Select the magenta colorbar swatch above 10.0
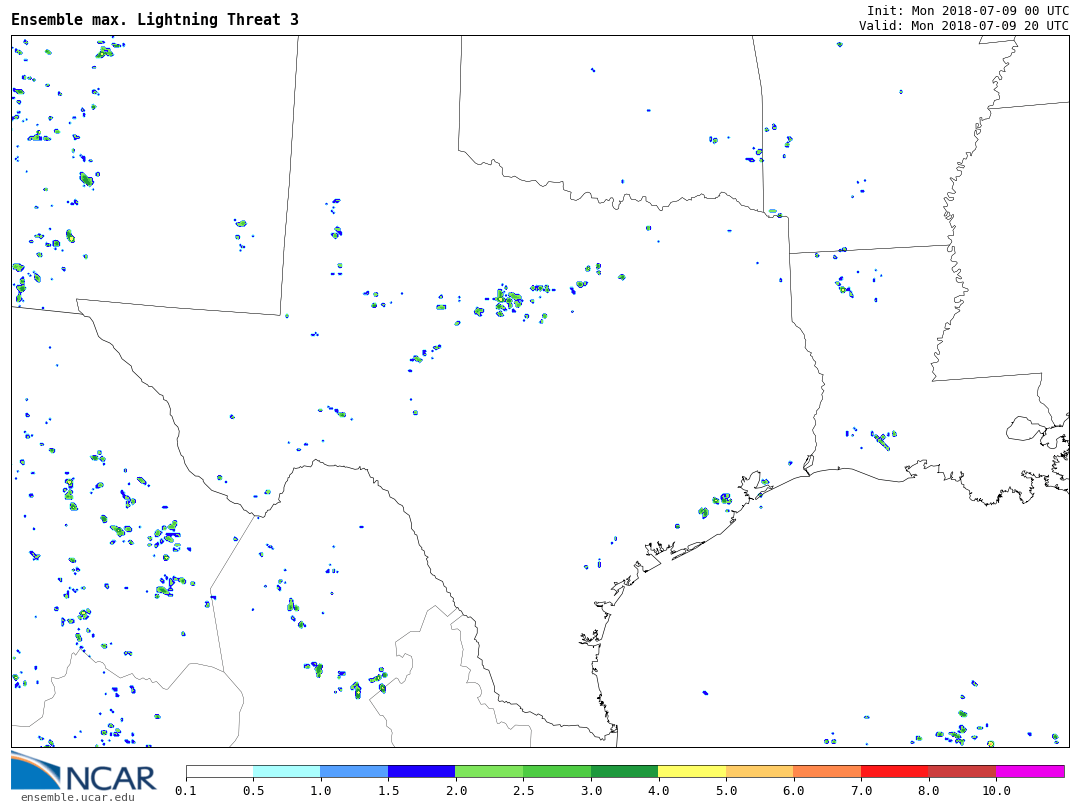The height and width of the screenshot is (810, 1080). point(1030,771)
